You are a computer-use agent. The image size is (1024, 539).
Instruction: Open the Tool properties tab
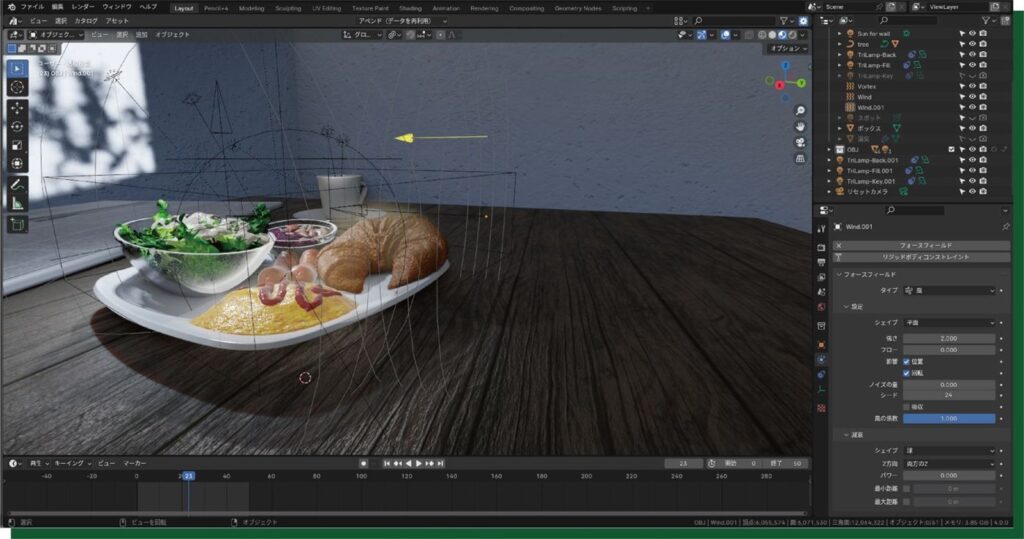point(822,229)
